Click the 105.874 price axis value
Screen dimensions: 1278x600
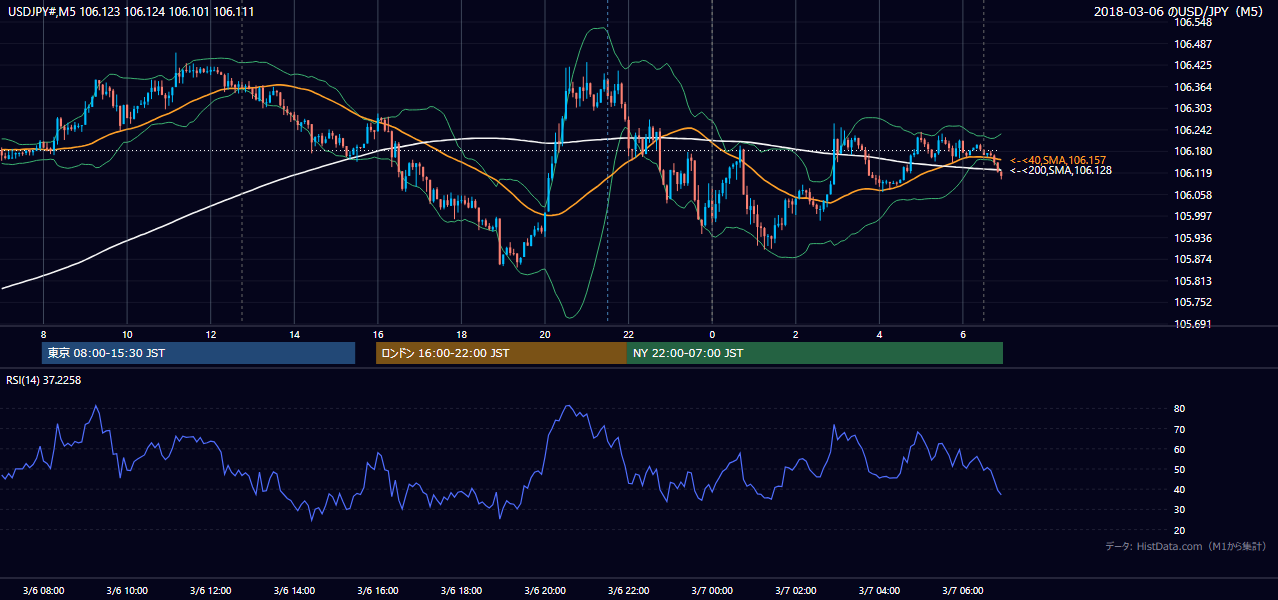click(x=1193, y=260)
